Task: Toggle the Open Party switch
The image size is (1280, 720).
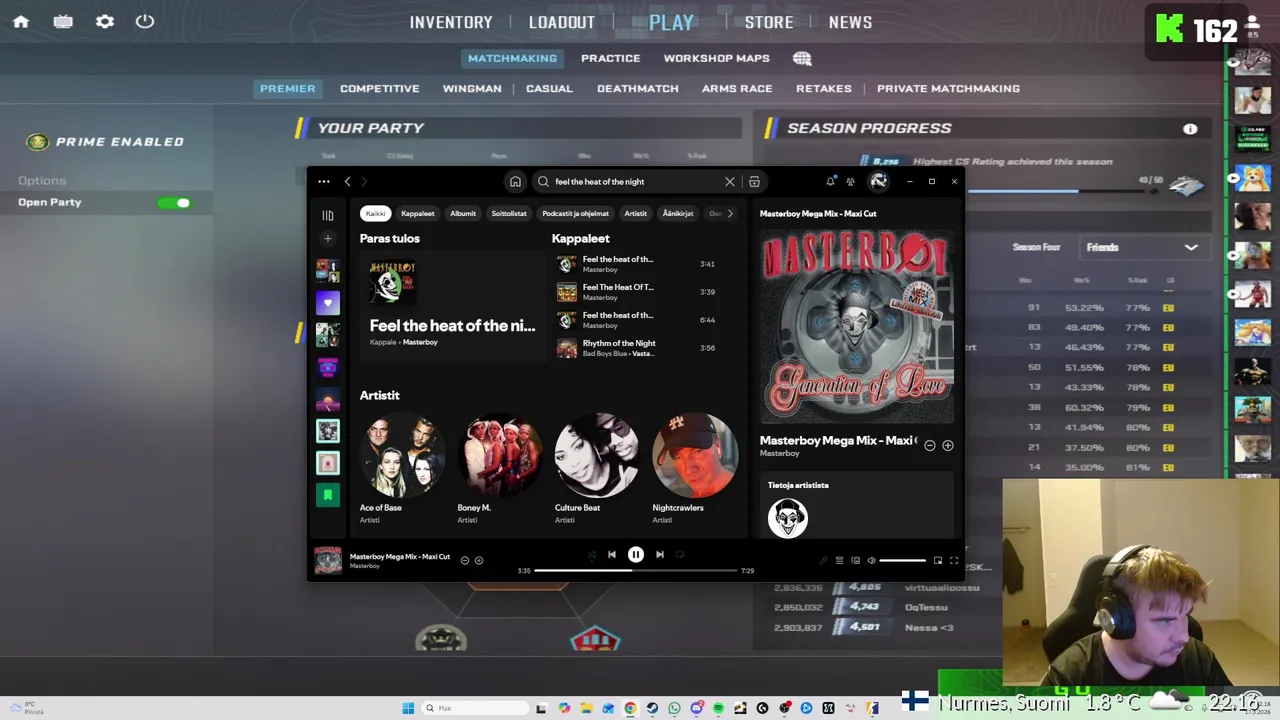Action: [x=174, y=203]
